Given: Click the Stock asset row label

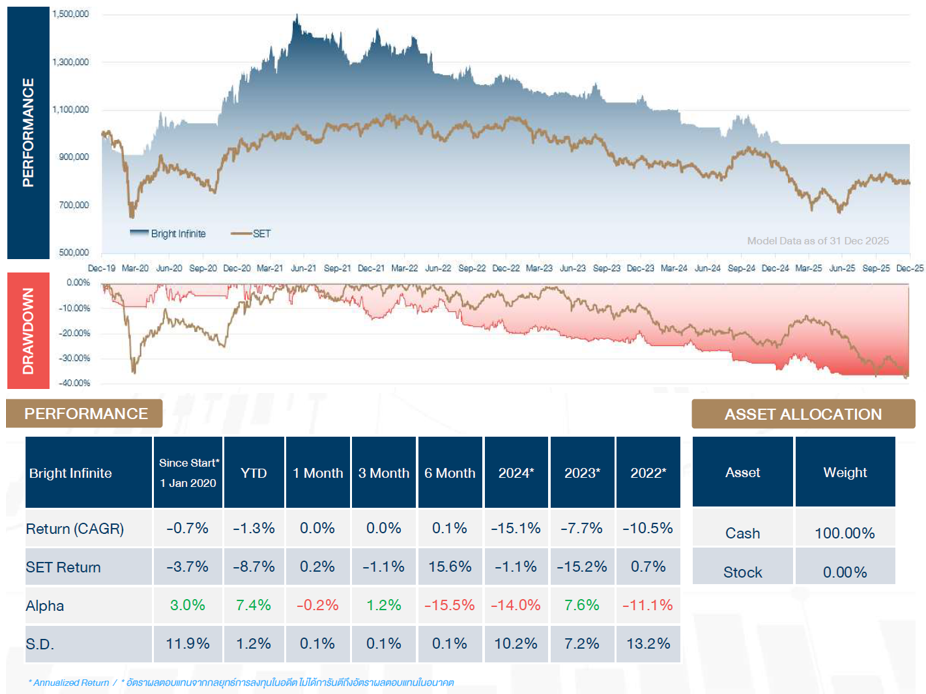Looking at the screenshot, I should point(743,572).
